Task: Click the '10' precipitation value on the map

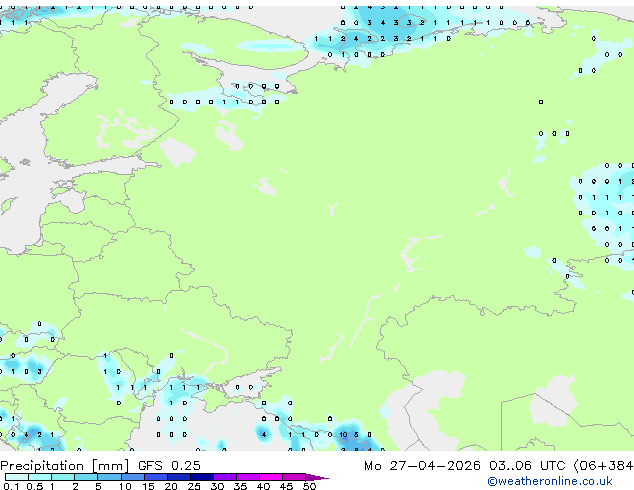Action: [x=343, y=435]
